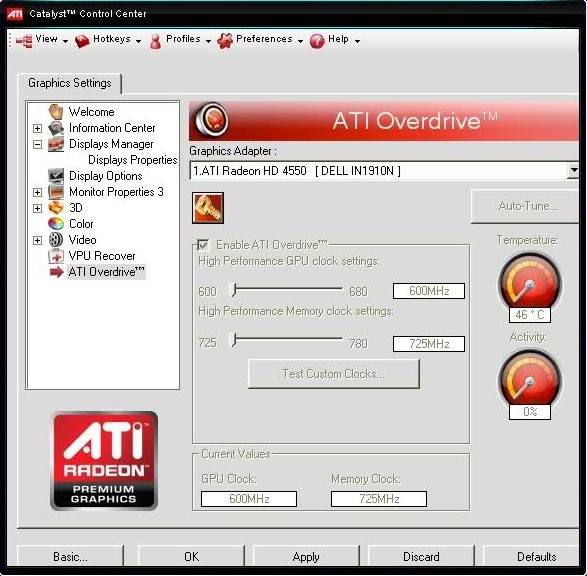Click the Display Options monitor icon
The width and height of the screenshot is (587, 576).
pos(56,176)
